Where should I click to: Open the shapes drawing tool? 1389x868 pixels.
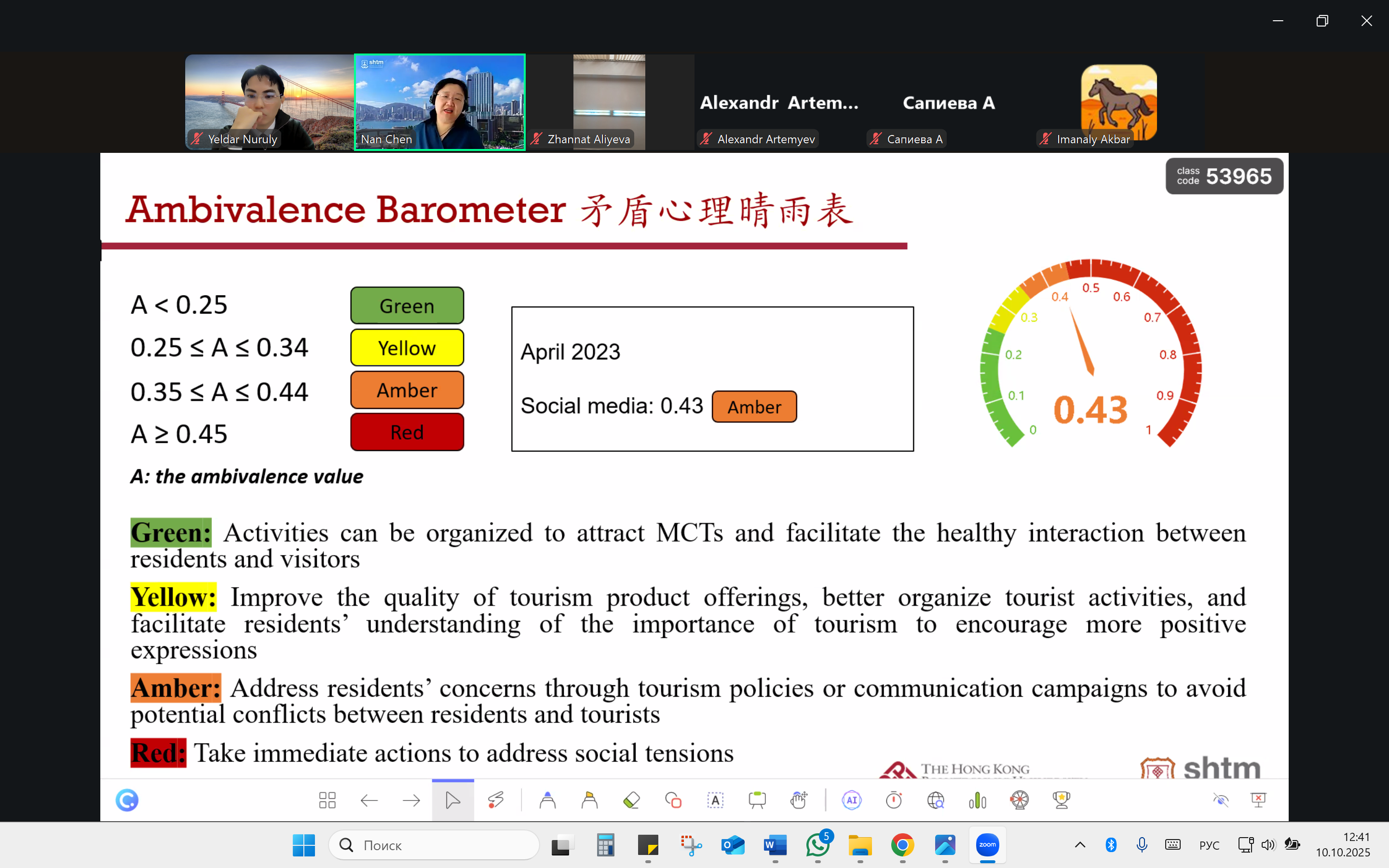(673, 800)
